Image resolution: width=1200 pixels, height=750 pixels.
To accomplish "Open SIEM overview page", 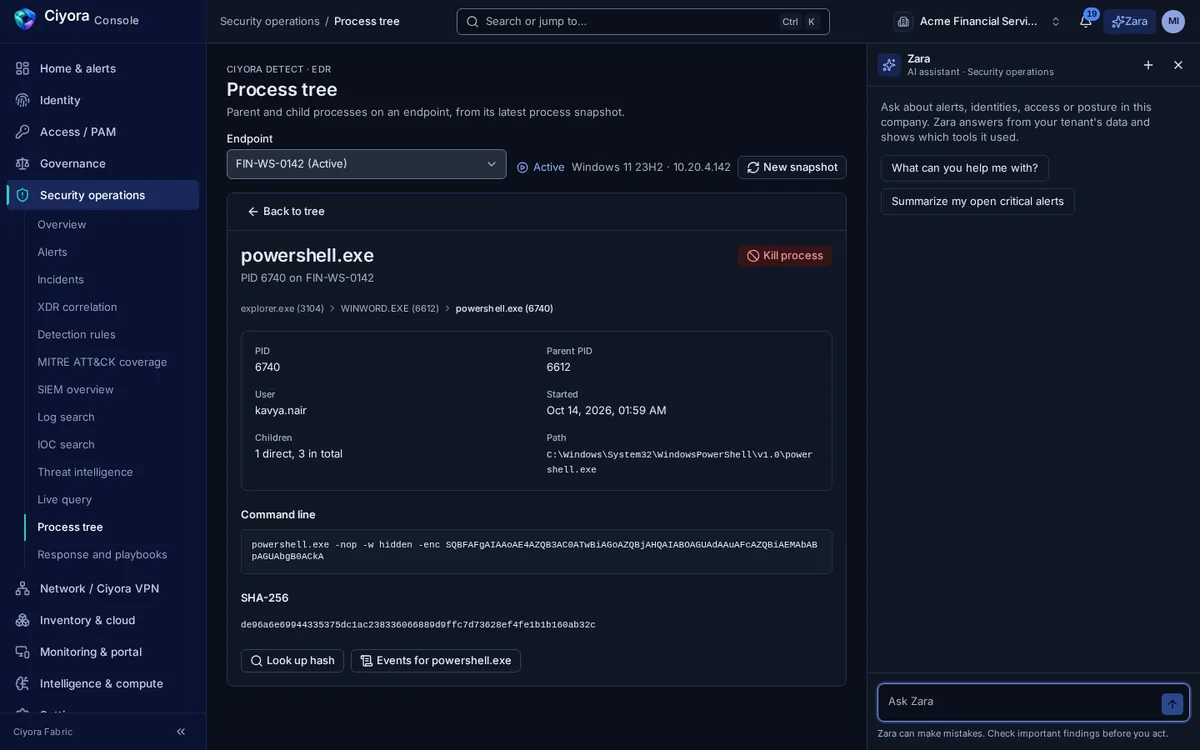I will (75, 389).
